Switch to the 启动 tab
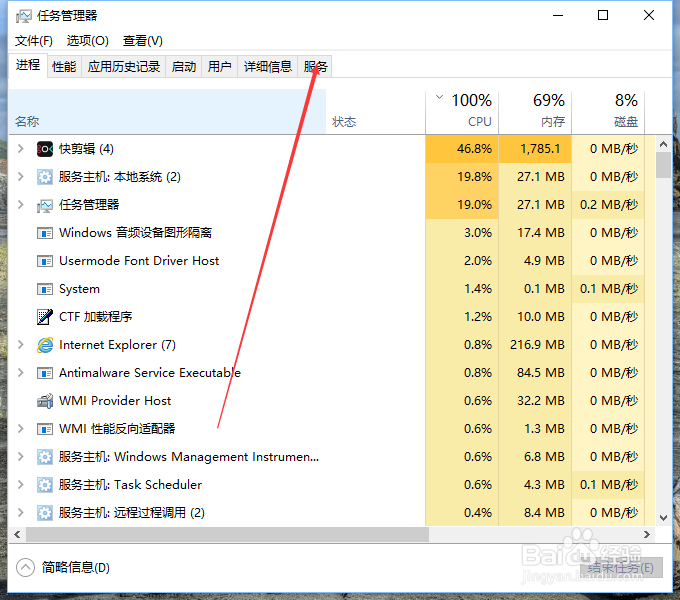 [x=184, y=67]
